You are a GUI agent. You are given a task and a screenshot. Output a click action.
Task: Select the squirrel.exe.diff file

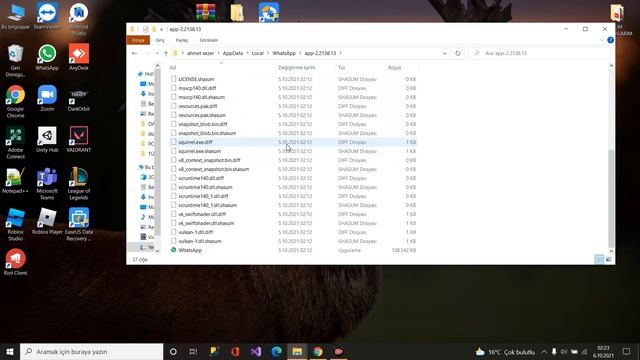[x=293, y=142]
